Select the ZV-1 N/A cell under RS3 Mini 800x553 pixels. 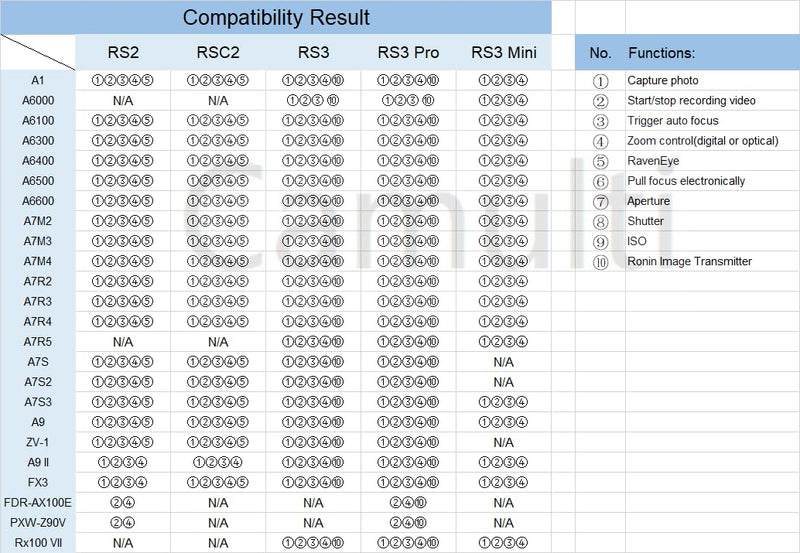coord(504,442)
